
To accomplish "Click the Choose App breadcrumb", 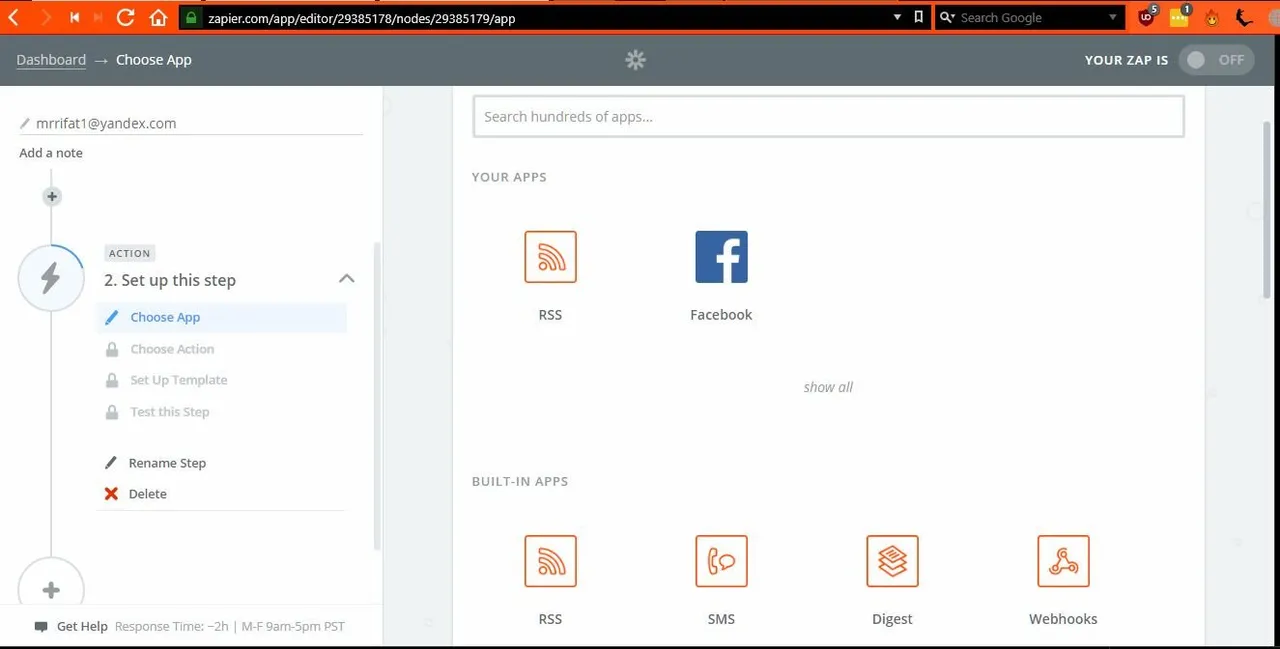I will (x=153, y=60).
